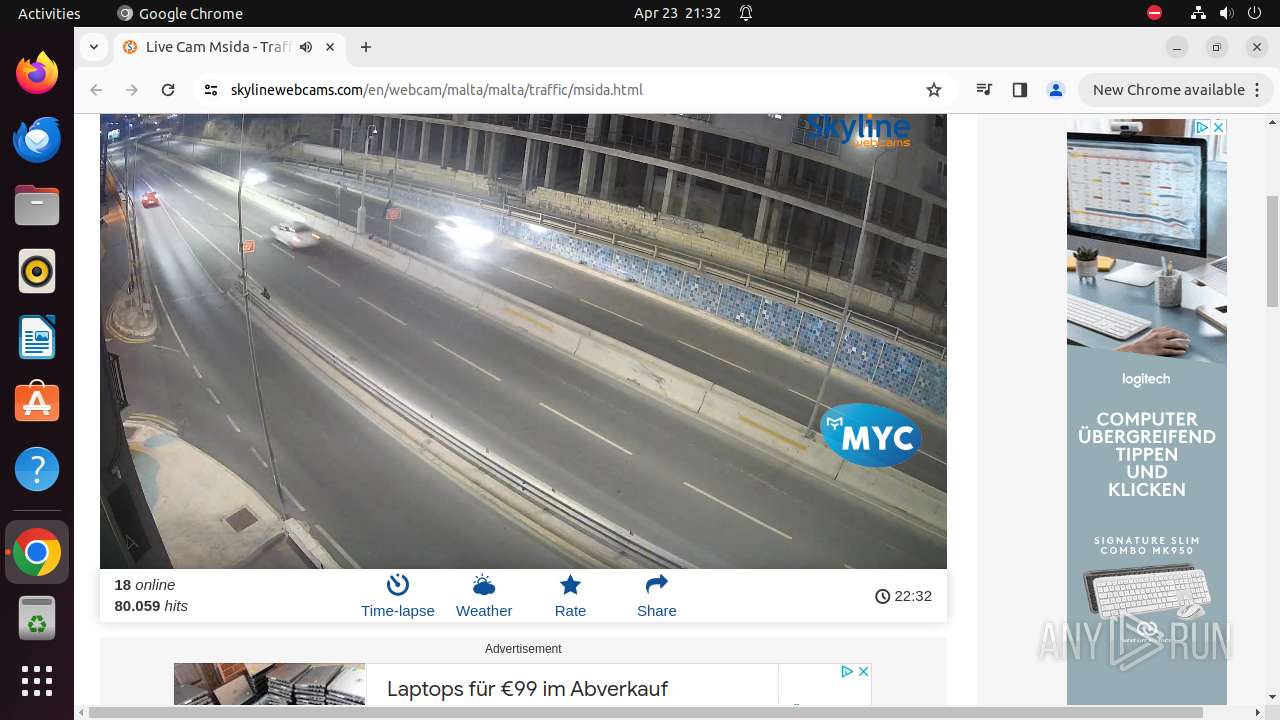
Task: Open AdChoices info on Logitech ad
Action: click(1203, 127)
